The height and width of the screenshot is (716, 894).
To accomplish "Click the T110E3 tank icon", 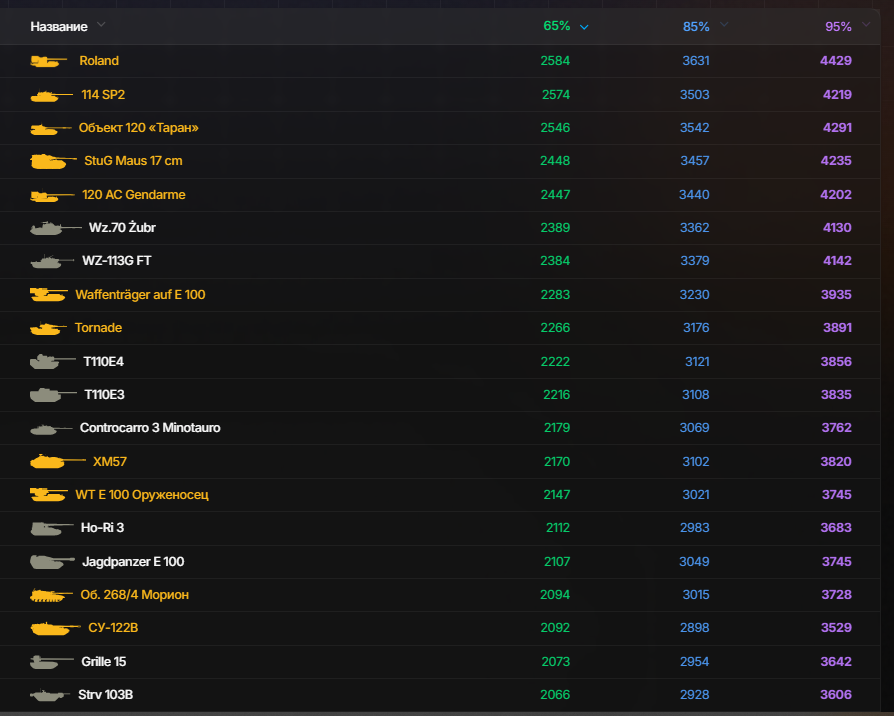I will pos(53,394).
